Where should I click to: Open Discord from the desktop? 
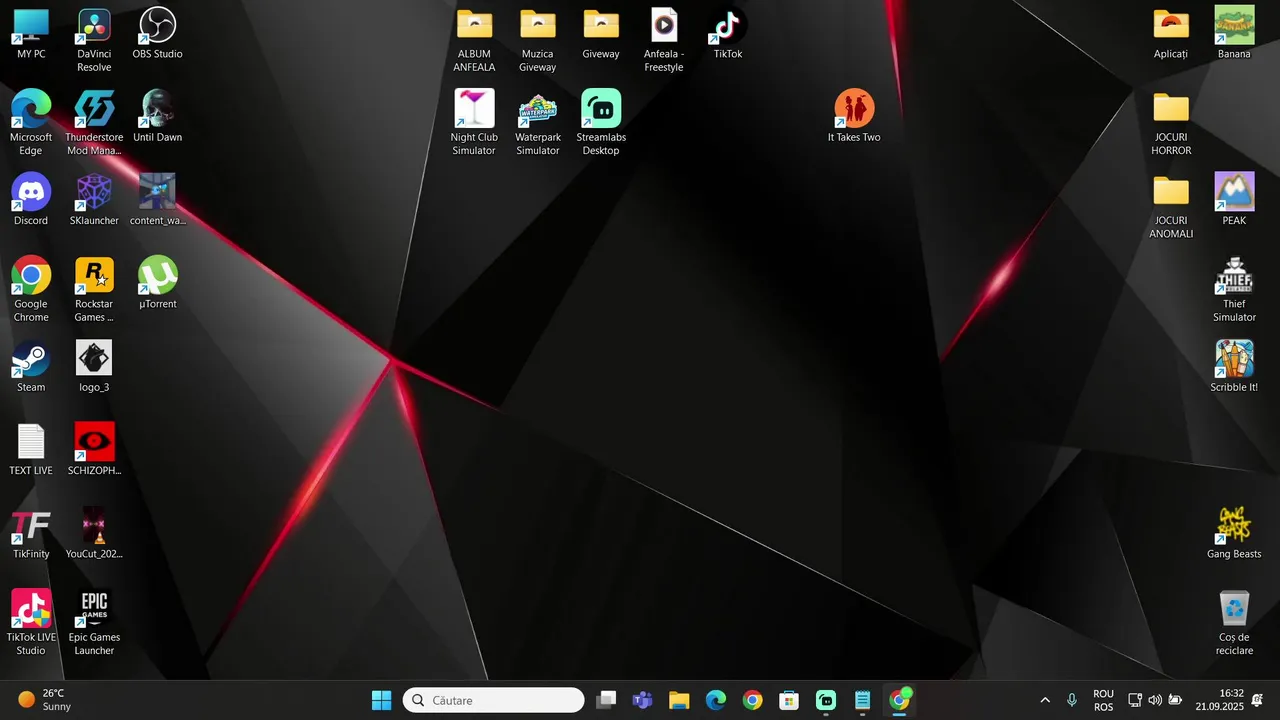pos(31,200)
